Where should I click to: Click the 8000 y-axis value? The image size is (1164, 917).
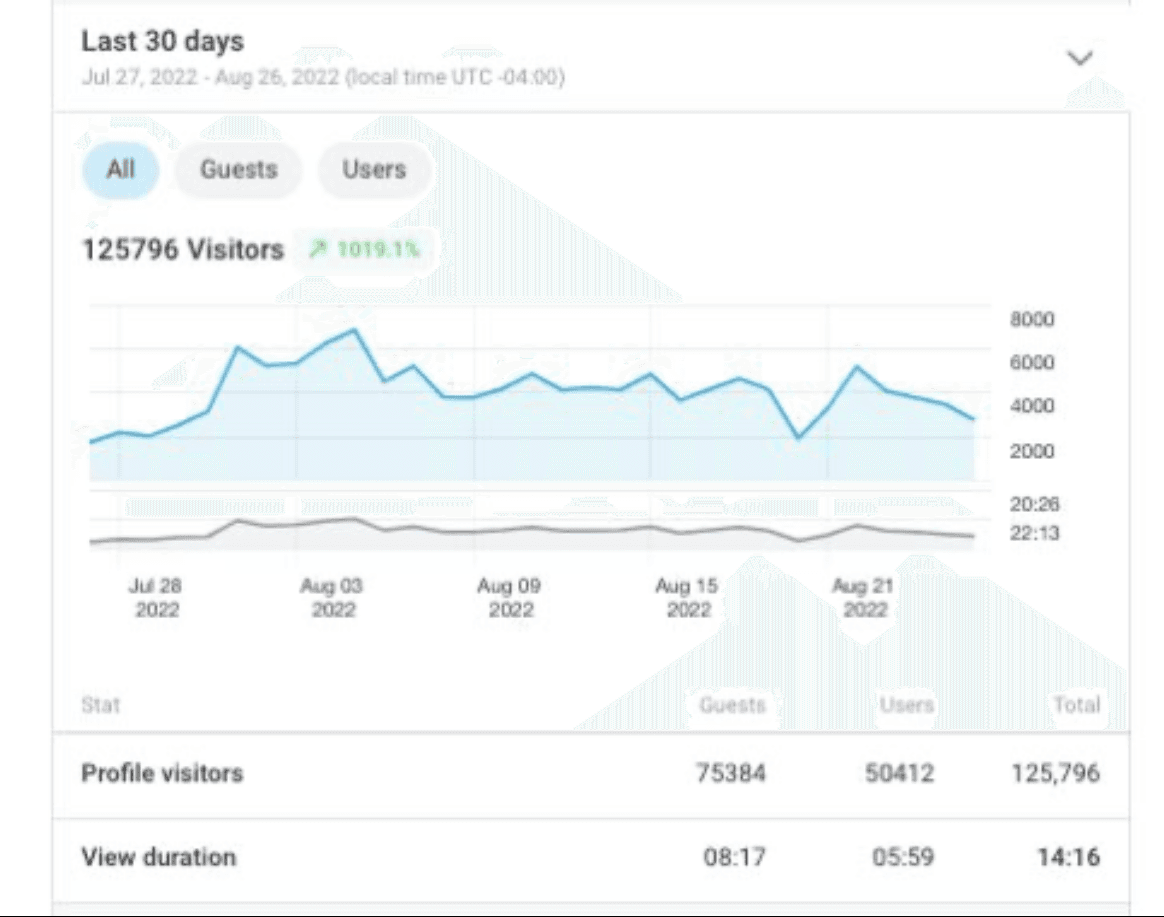click(1031, 320)
